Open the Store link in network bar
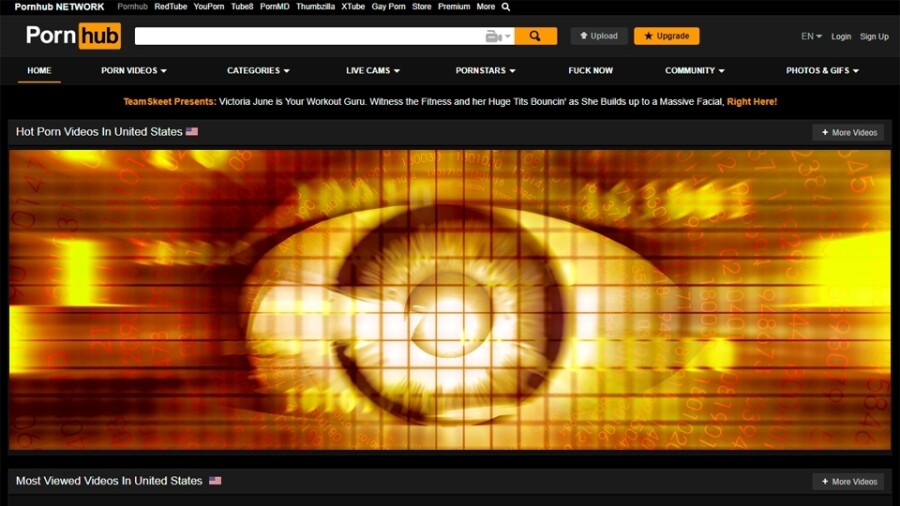 tap(422, 7)
